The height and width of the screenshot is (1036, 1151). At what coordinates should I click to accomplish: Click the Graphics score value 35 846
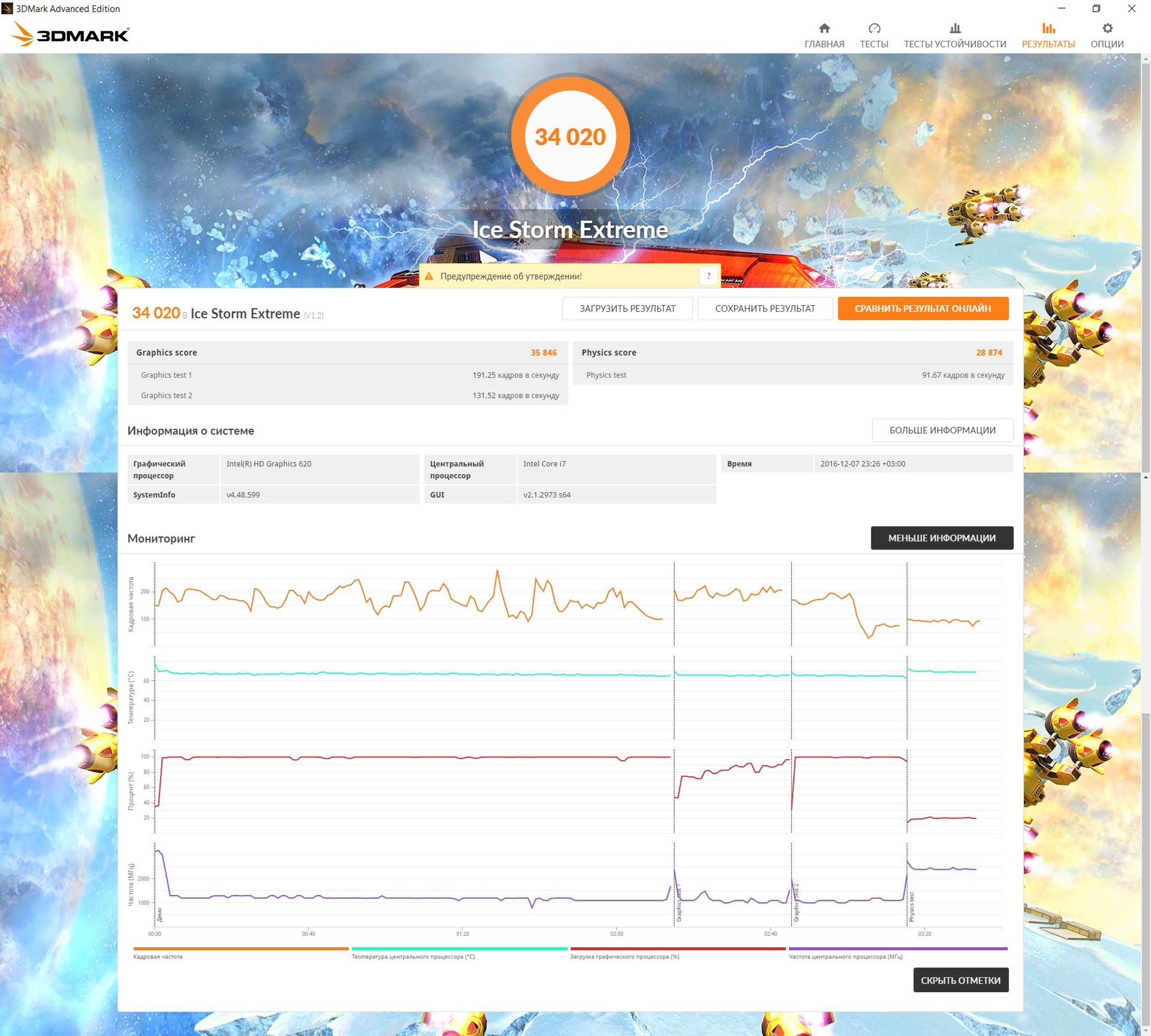(x=543, y=352)
